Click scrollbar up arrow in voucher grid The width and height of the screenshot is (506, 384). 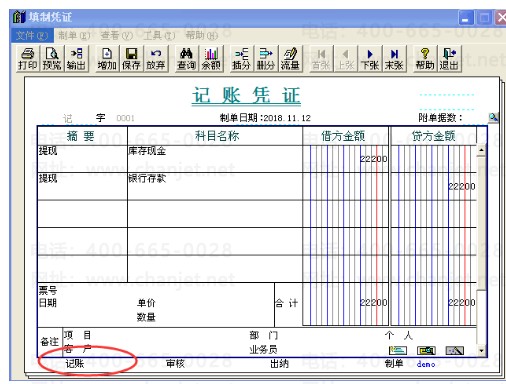click(x=481, y=150)
